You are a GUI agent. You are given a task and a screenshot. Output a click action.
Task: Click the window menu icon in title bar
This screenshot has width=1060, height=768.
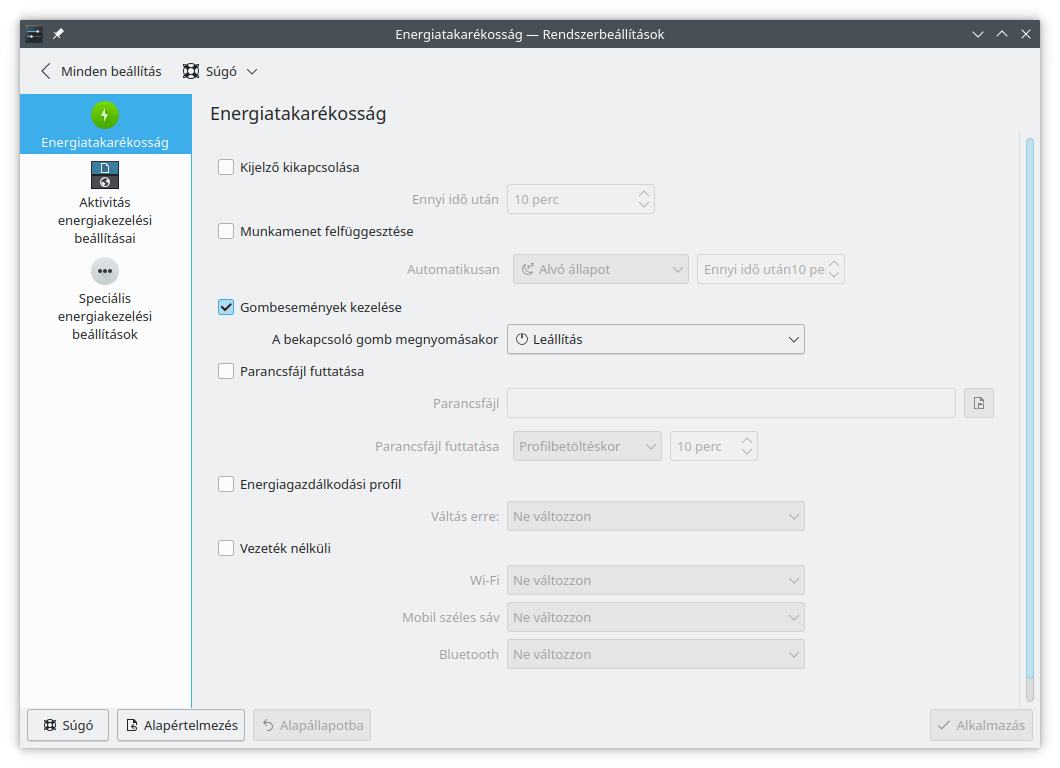tap(34, 34)
